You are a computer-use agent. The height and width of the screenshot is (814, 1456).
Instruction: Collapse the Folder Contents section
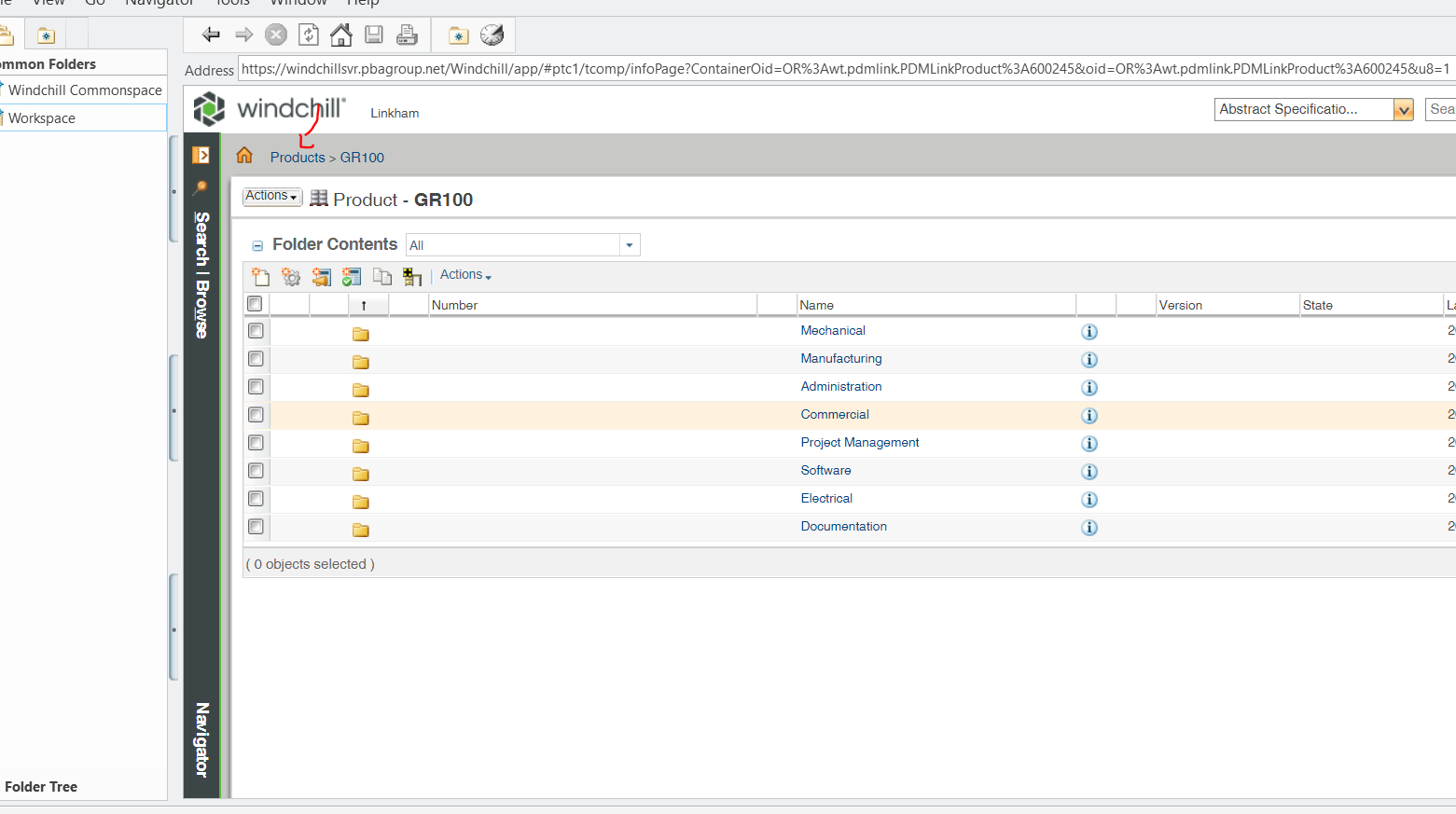click(257, 246)
